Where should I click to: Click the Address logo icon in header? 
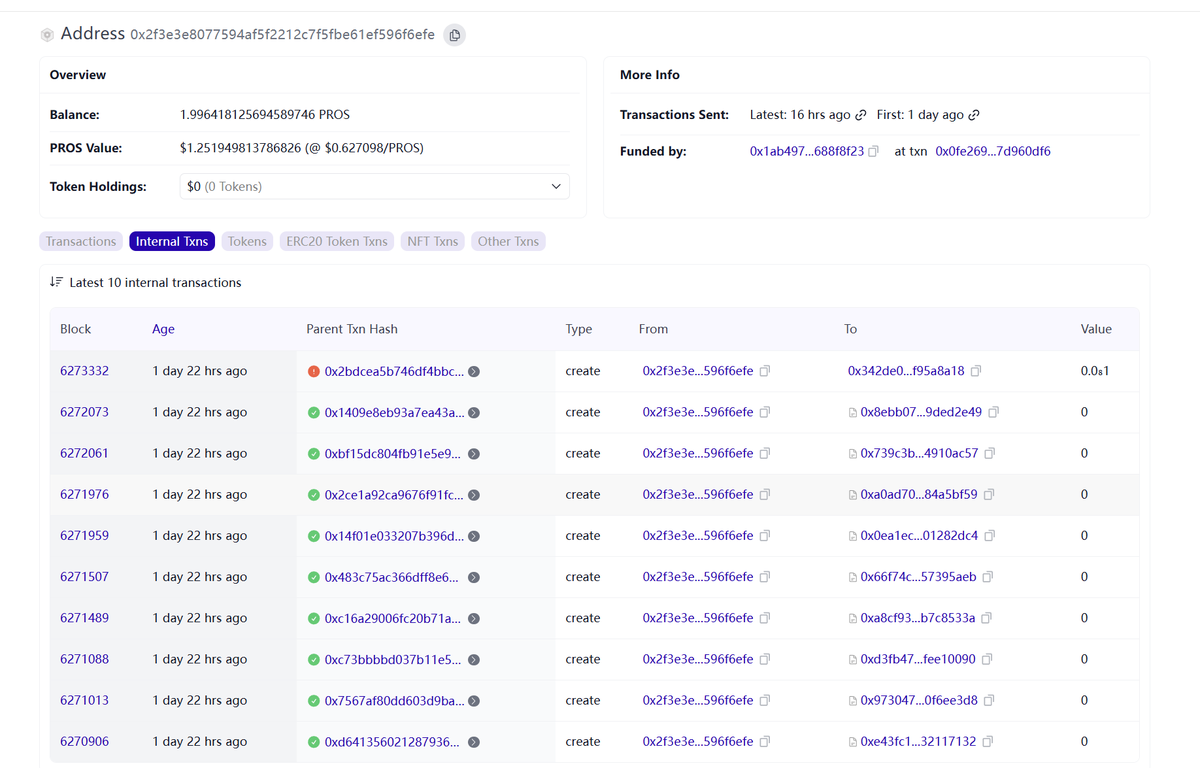click(47, 35)
